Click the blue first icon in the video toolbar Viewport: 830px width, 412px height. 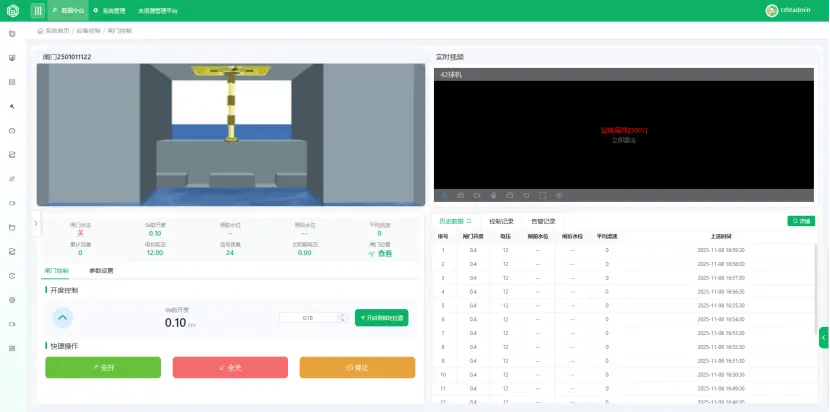pyautogui.click(x=444, y=195)
